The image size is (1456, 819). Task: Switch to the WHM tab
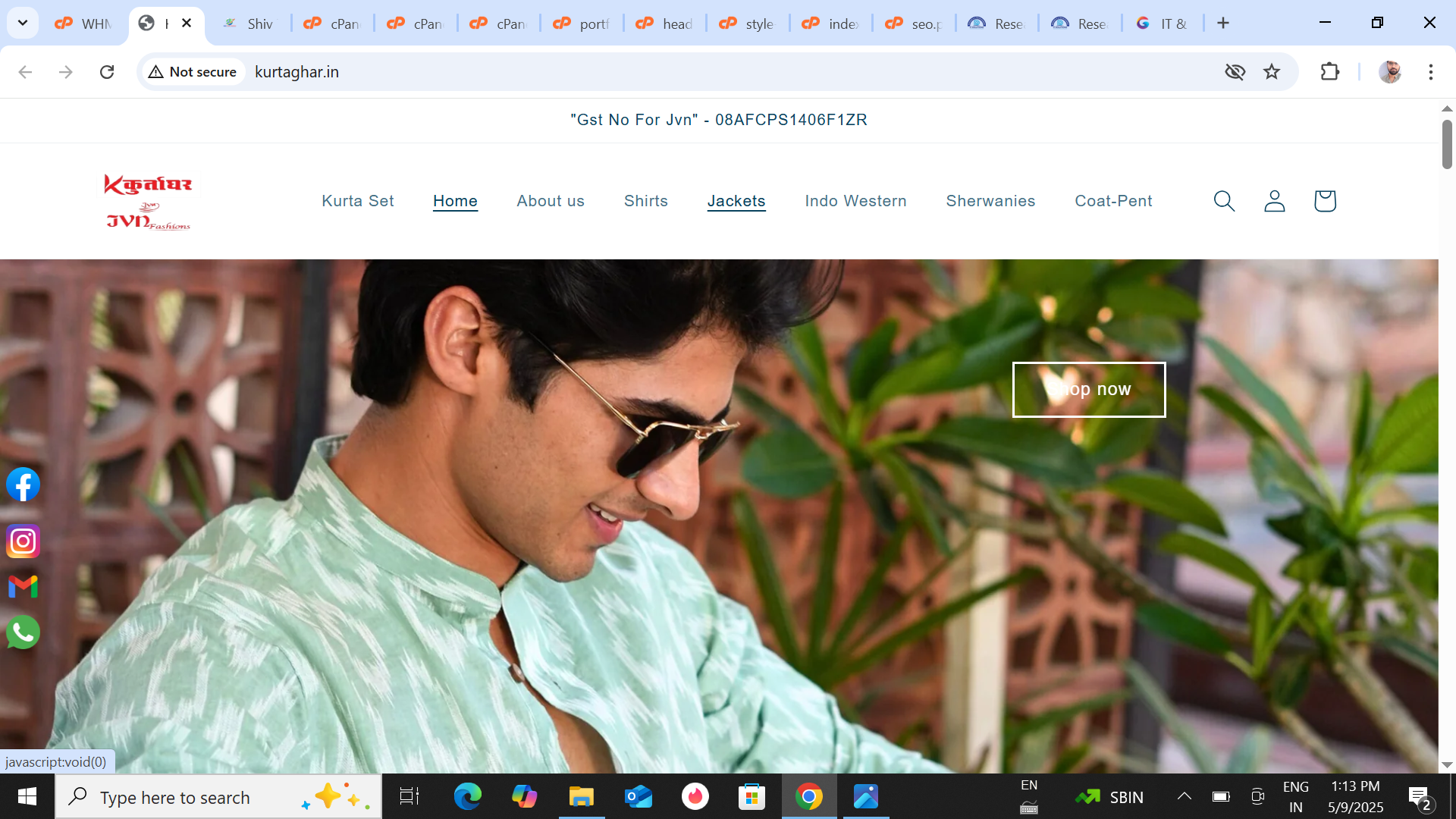click(83, 24)
